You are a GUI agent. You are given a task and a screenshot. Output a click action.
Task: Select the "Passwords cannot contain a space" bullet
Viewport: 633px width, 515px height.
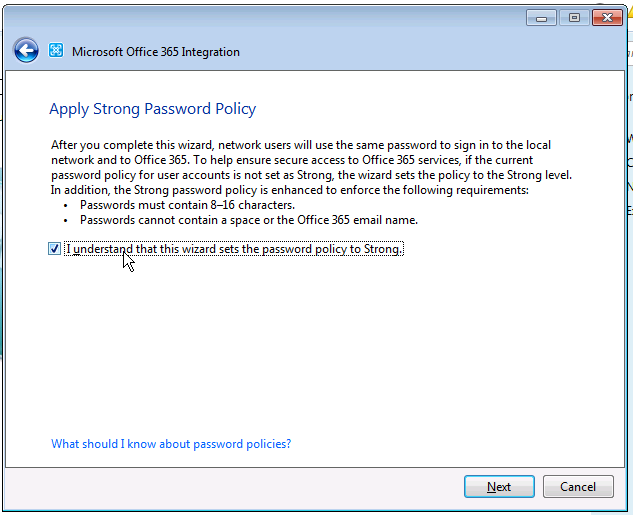click(249, 220)
